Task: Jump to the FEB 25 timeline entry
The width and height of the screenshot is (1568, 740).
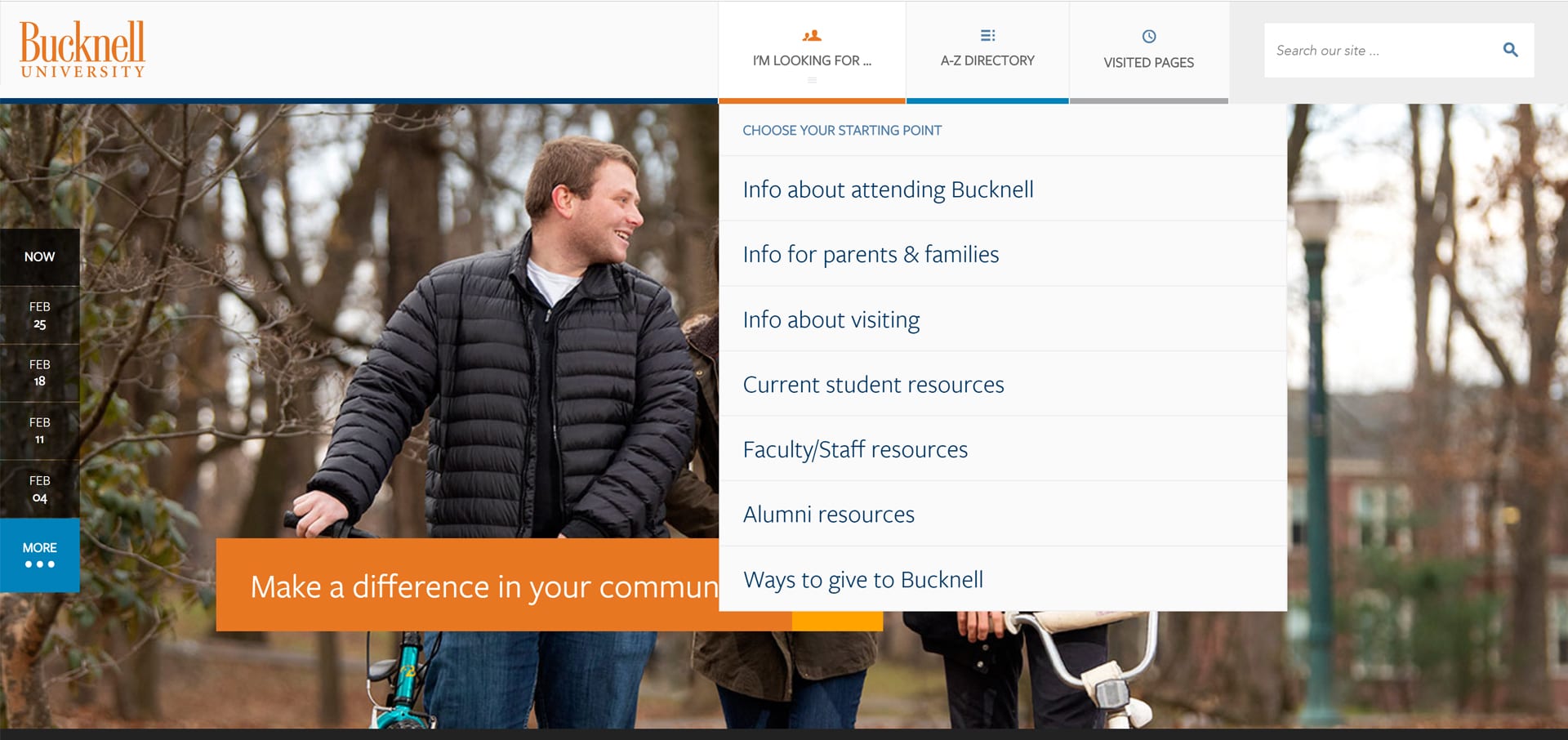Action: 39,315
